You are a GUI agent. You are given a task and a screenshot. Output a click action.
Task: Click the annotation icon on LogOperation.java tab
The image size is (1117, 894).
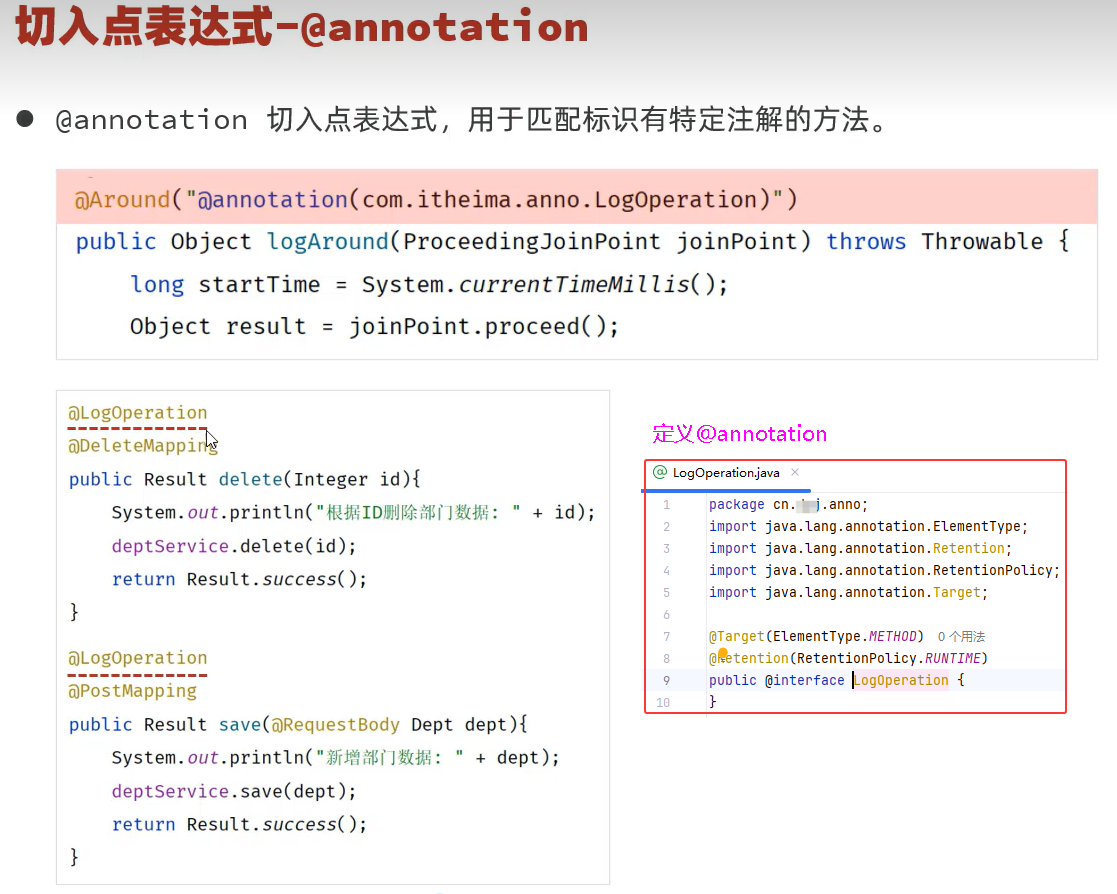click(660, 472)
